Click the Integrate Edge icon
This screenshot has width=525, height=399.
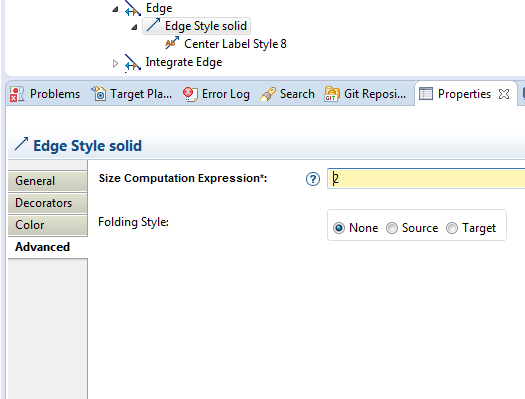click(133, 62)
